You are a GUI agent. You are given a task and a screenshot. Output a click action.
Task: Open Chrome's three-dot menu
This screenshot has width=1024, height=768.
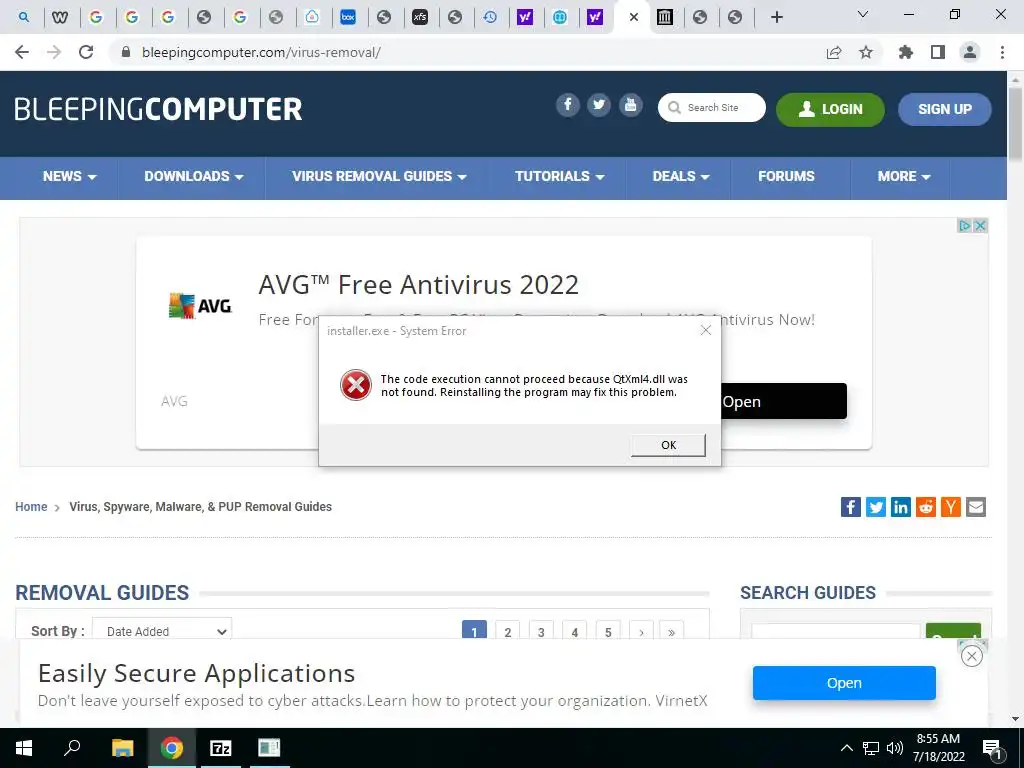[x=1002, y=52]
